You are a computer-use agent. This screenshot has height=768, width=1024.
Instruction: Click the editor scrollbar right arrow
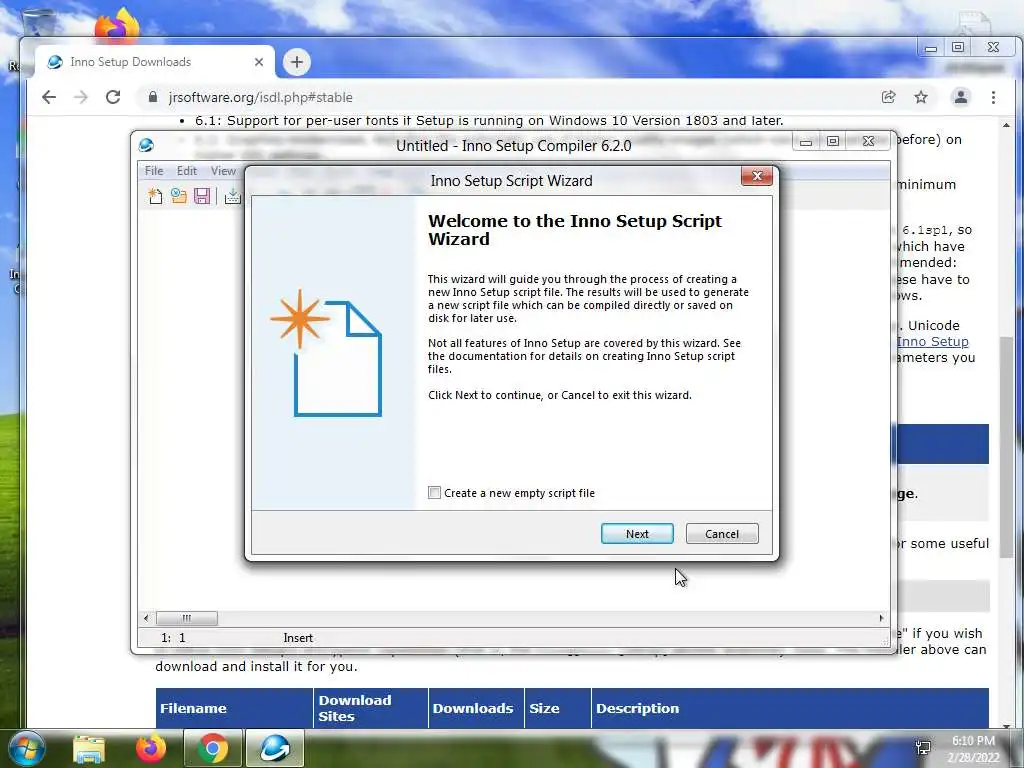click(x=881, y=618)
